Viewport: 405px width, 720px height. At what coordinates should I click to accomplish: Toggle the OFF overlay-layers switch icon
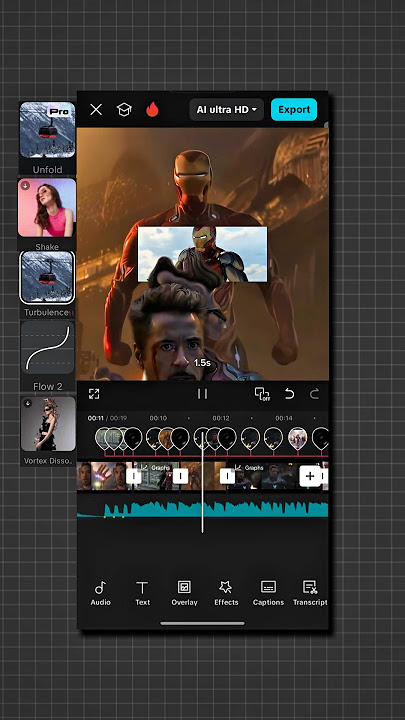pos(262,394)
